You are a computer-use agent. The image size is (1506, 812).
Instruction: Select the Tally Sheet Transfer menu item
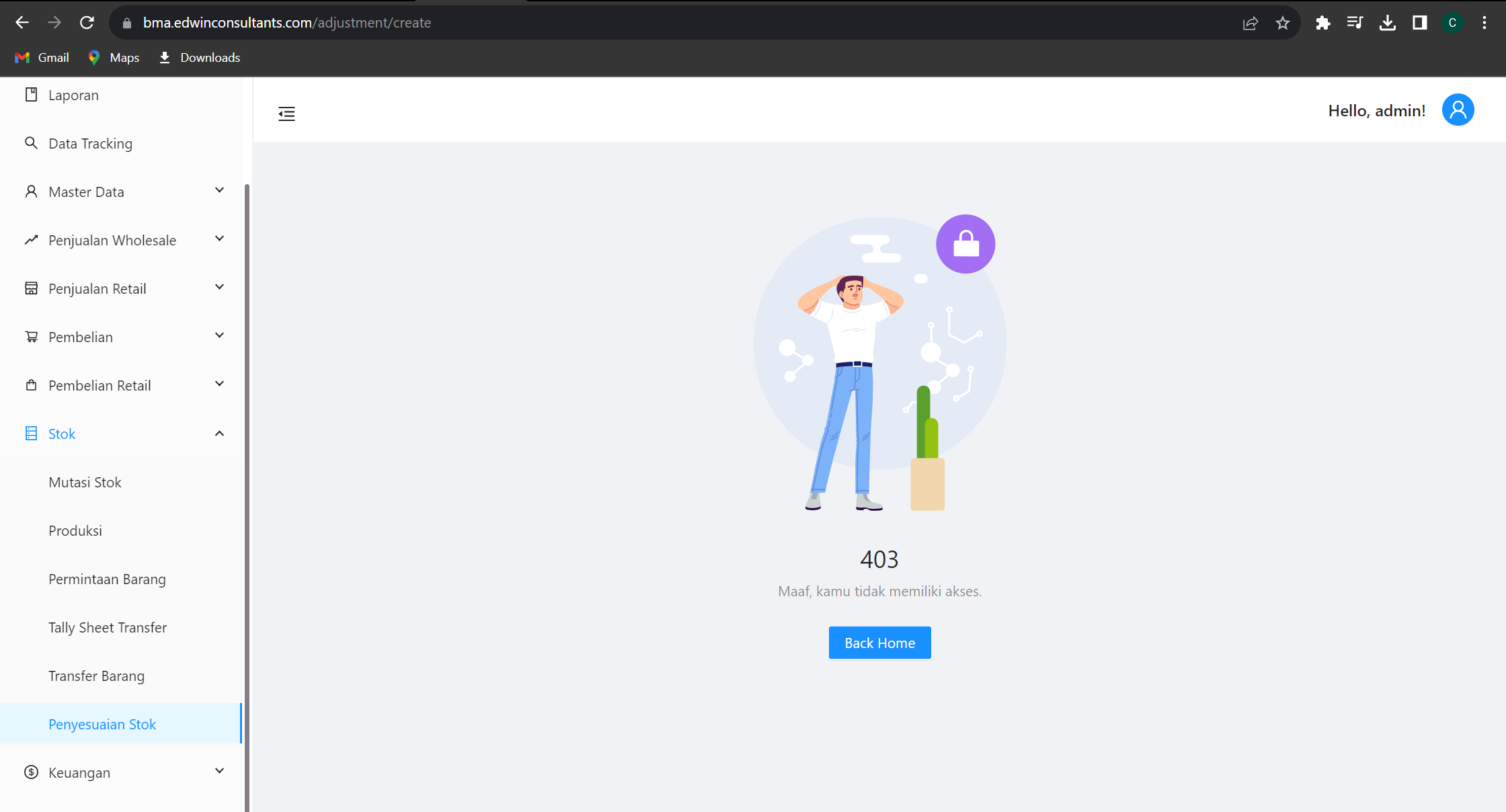(x=108, y=628)
